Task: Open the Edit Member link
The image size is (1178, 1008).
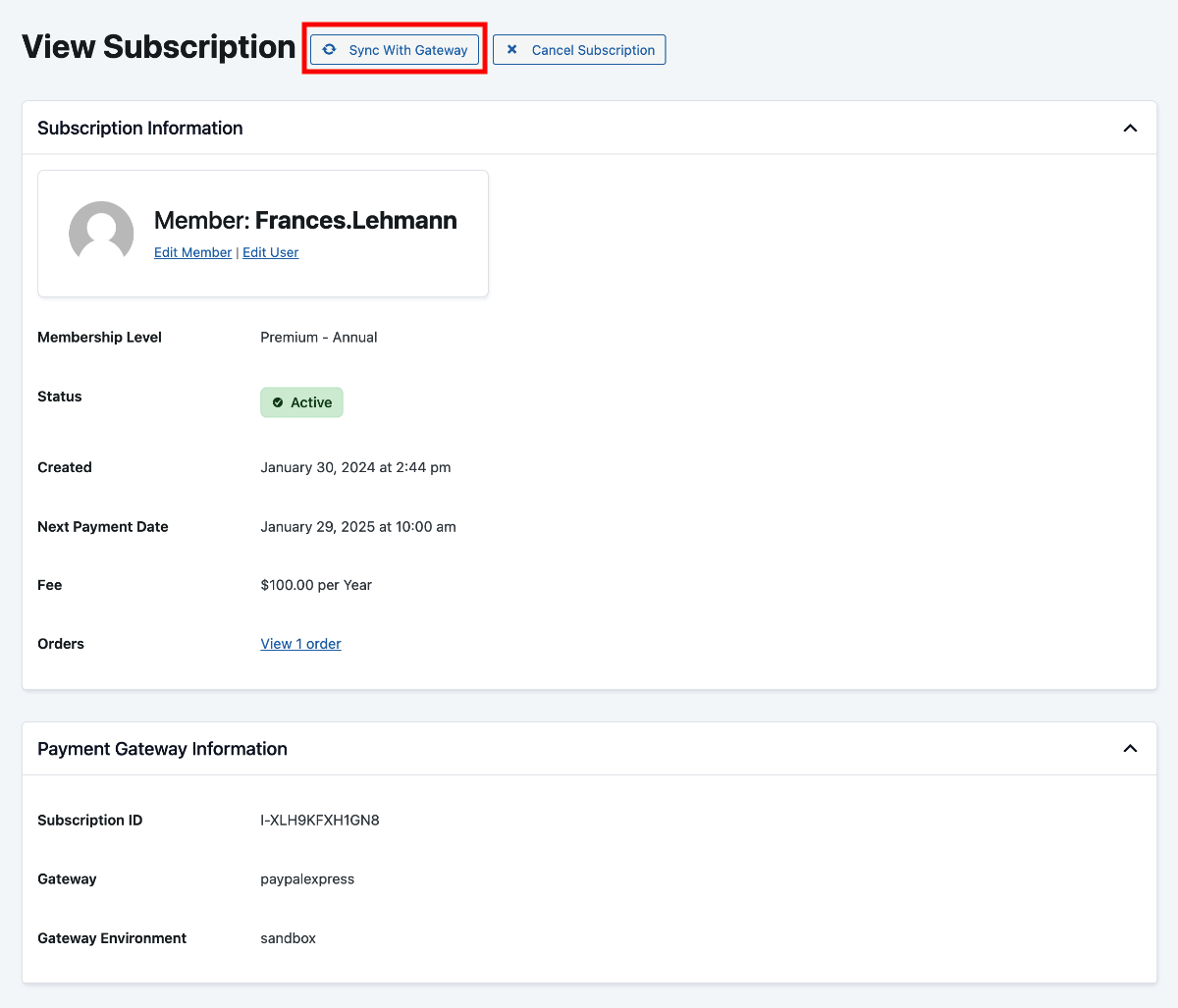Action: click(x=192, y=252)
